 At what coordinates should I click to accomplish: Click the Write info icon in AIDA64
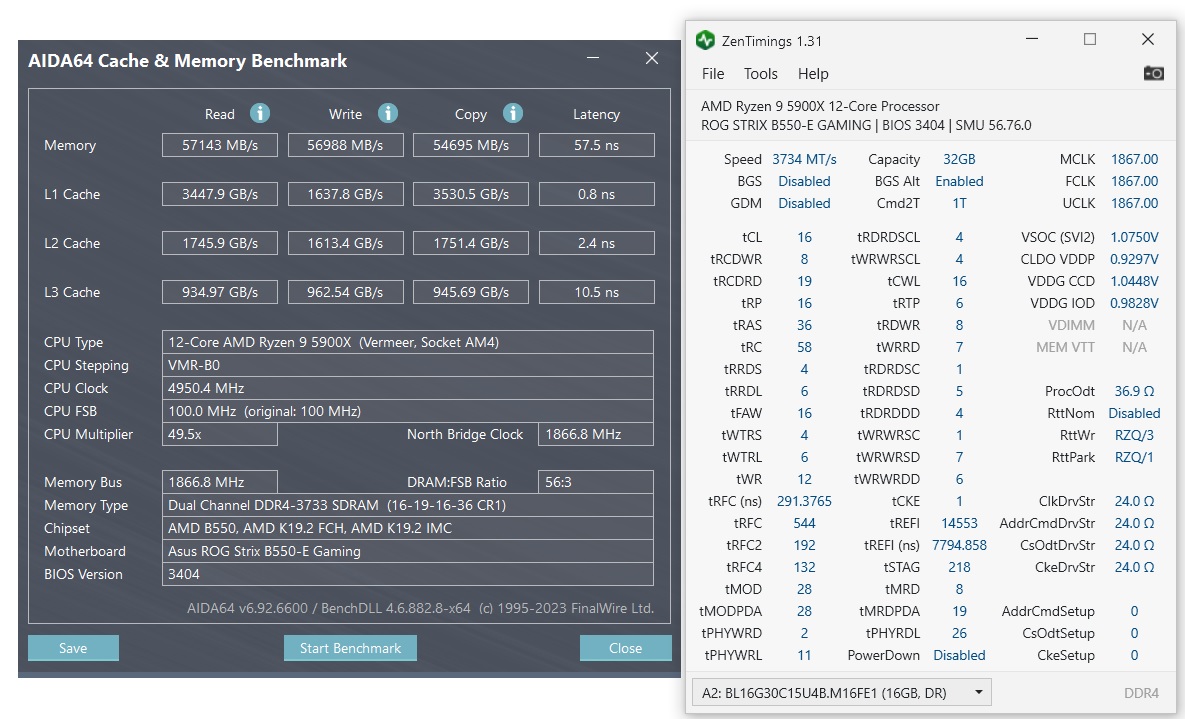tap(388, 113)
